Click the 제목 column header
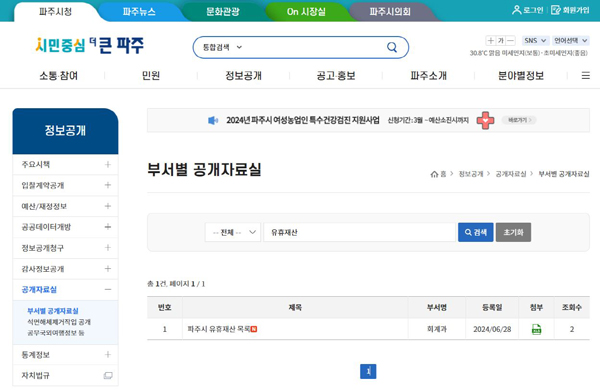The width and height of the screenshot is (600, 390). [x=295, y=307]
